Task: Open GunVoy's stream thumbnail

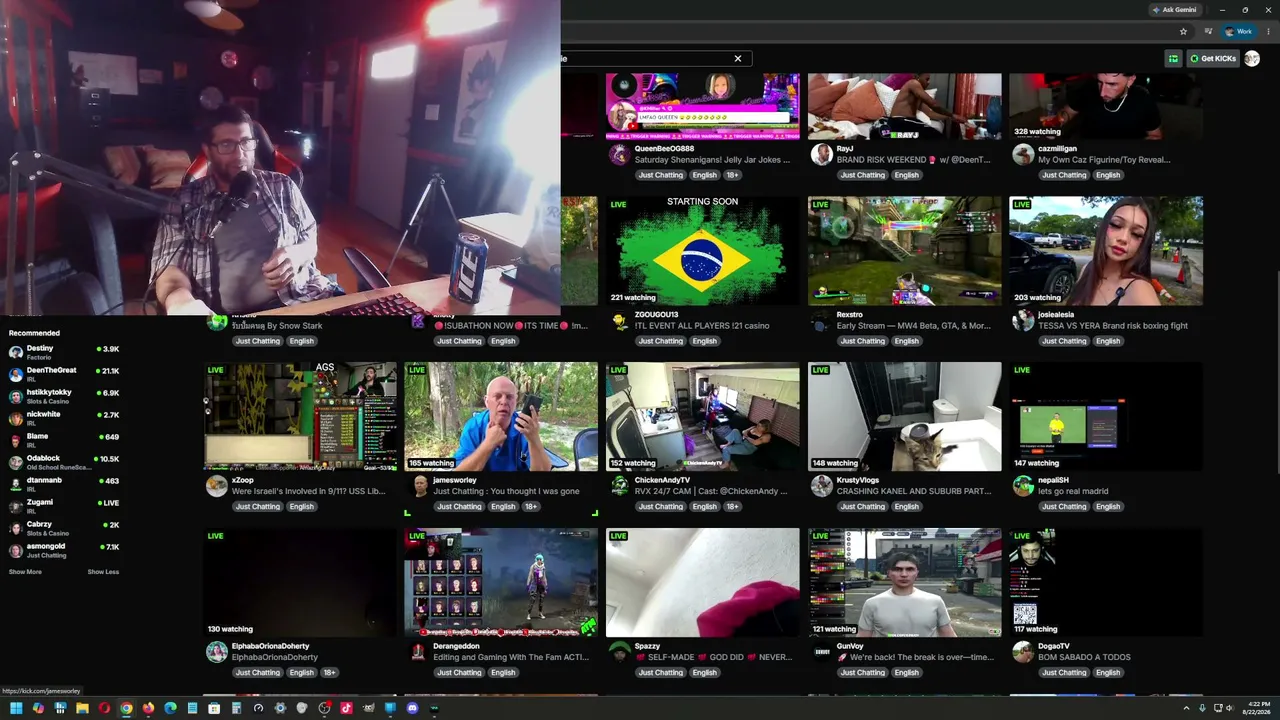Action: 904,583
